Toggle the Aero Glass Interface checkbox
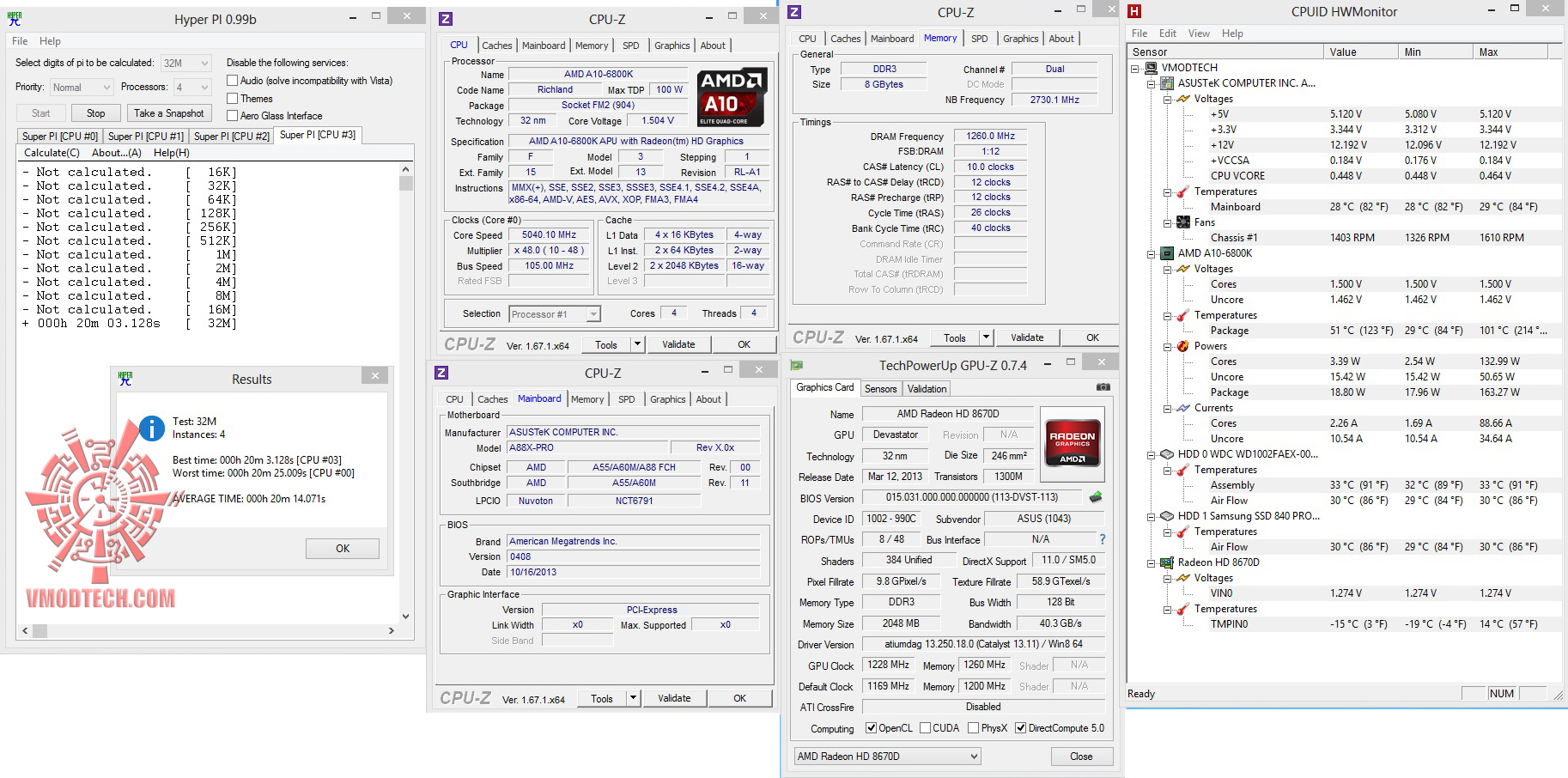This screenshot has width=1568, height=778. (x=232, y=116)
